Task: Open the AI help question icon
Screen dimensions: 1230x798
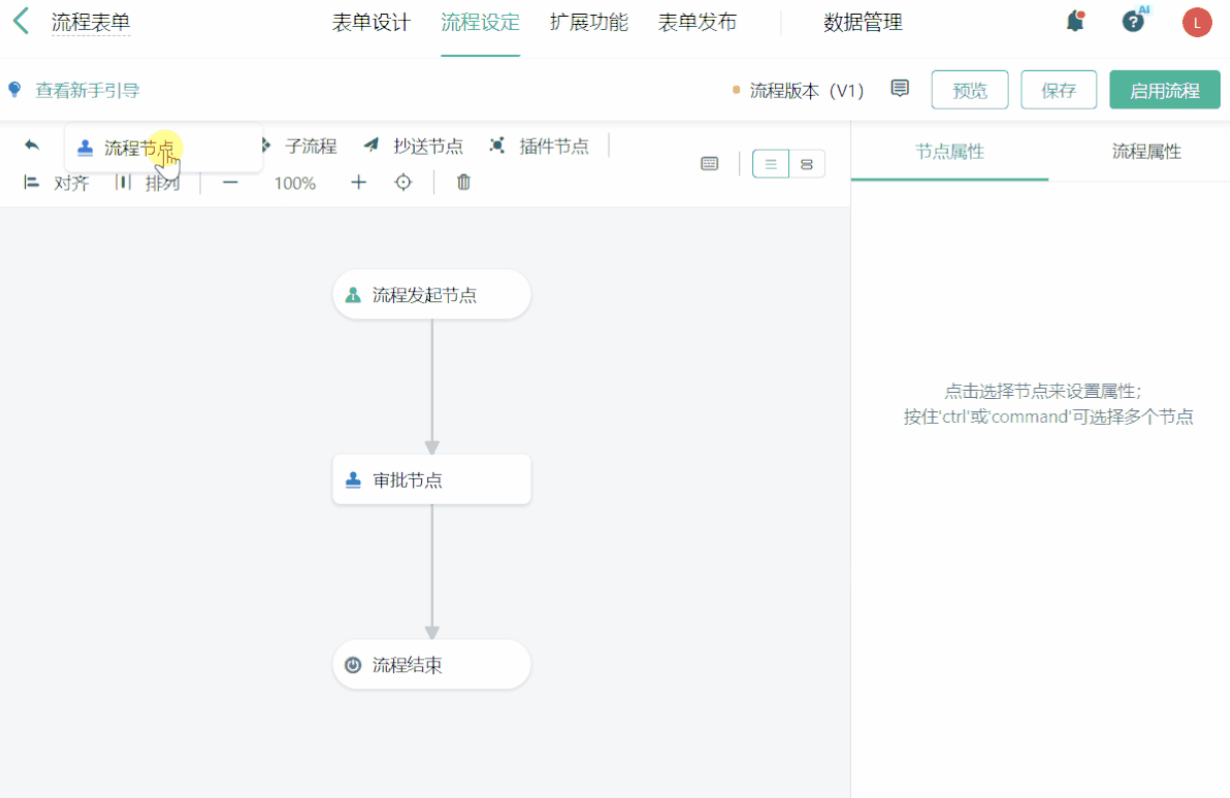Action: click(x=1134, y=21)
